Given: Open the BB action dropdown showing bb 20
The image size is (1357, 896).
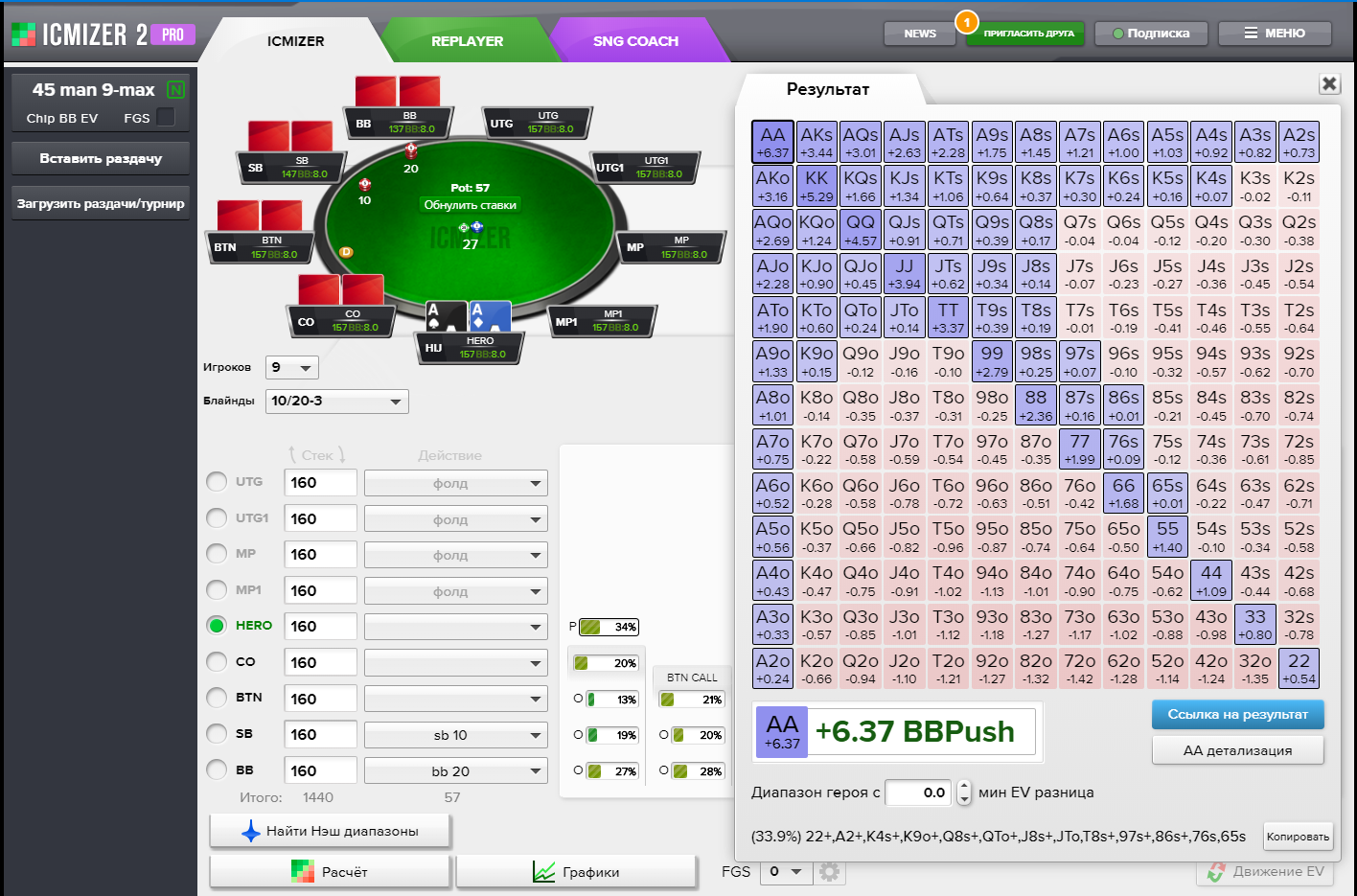Looking at the screenshot, I should coord(456,770).
